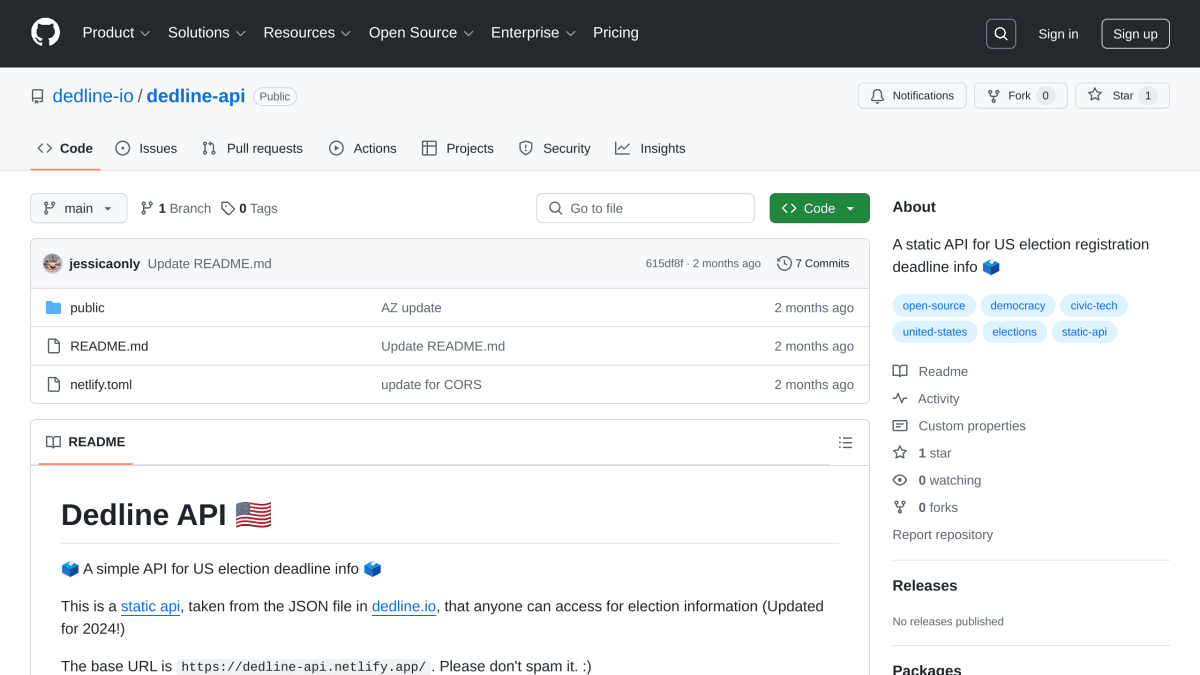This screenshot has width=1200, height=675.
Task: Click the Fork button
Action: click(1020, 96)
